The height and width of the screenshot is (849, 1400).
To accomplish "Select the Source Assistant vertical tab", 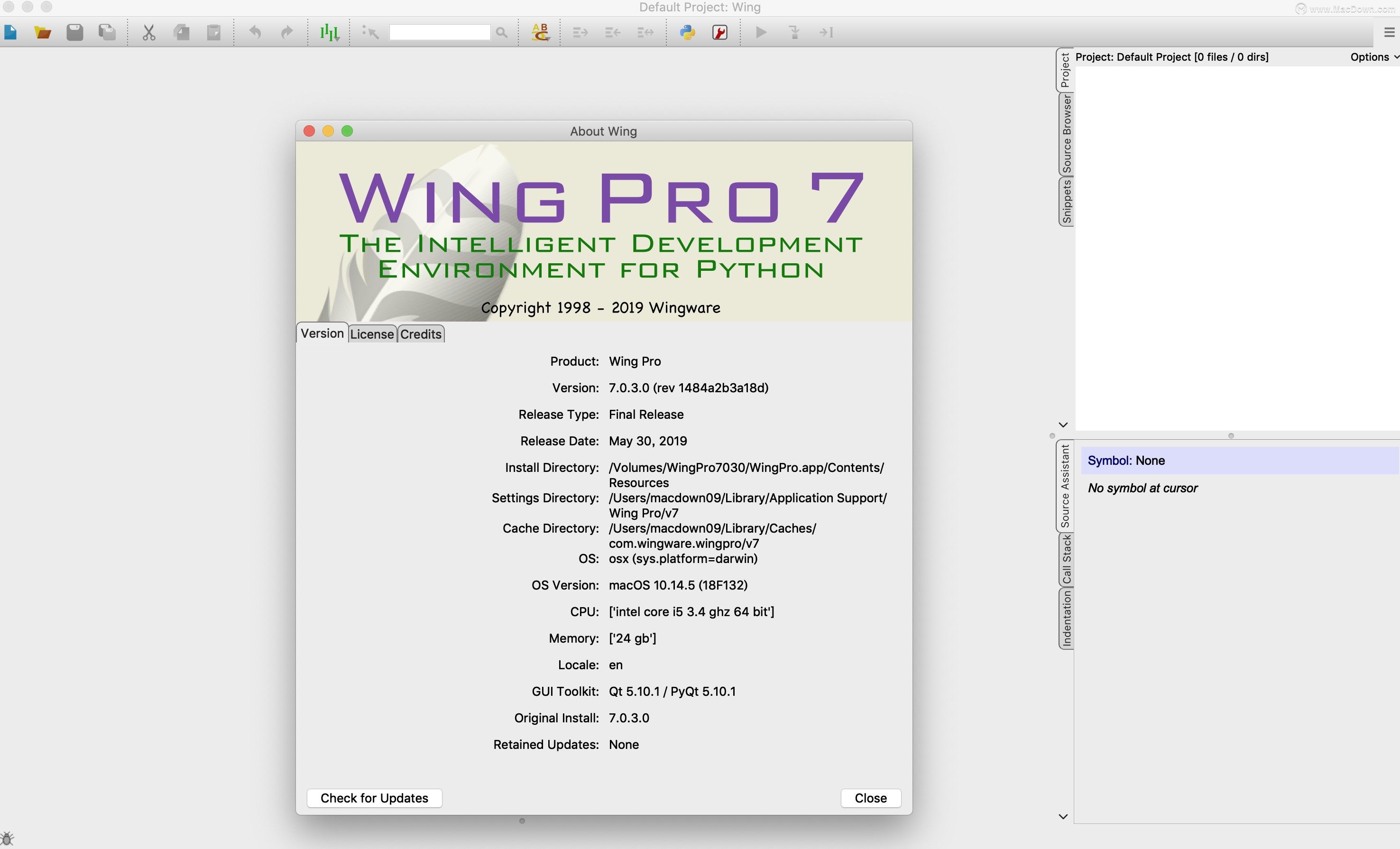I will pyautogui.click(x=1065, y=486).
